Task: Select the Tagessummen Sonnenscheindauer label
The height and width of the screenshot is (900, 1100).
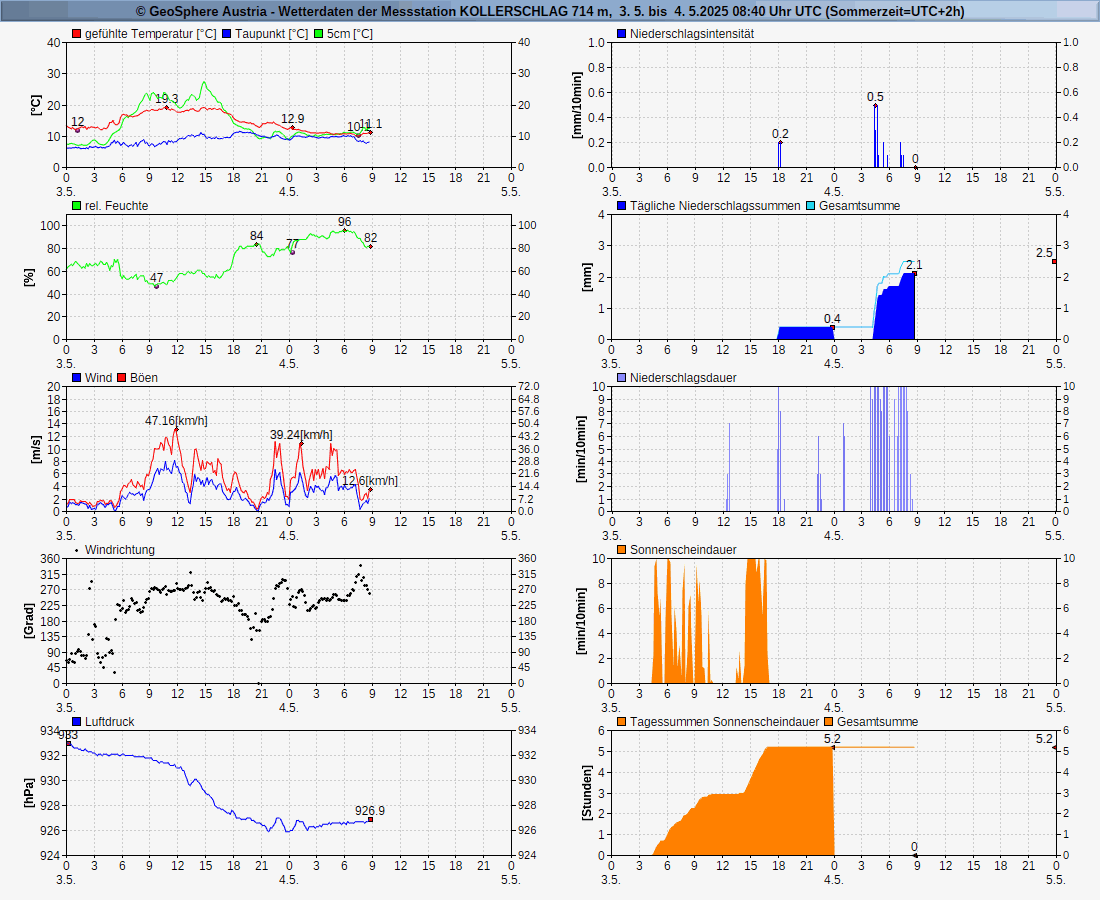Action: [724, 721]
